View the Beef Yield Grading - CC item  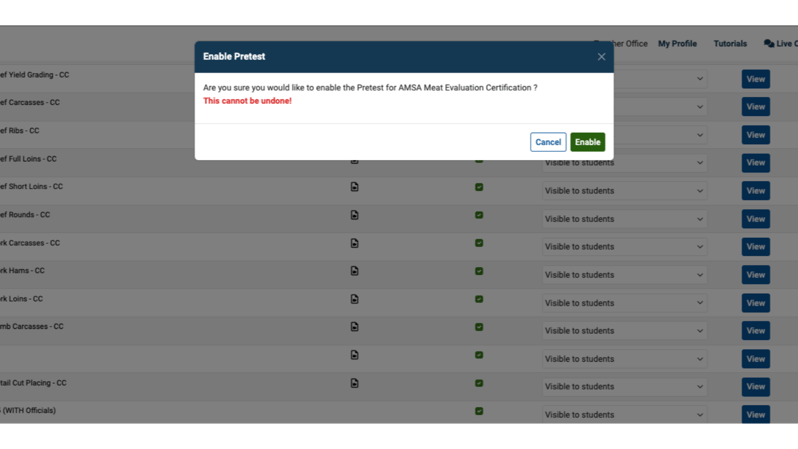pos(755,79)
